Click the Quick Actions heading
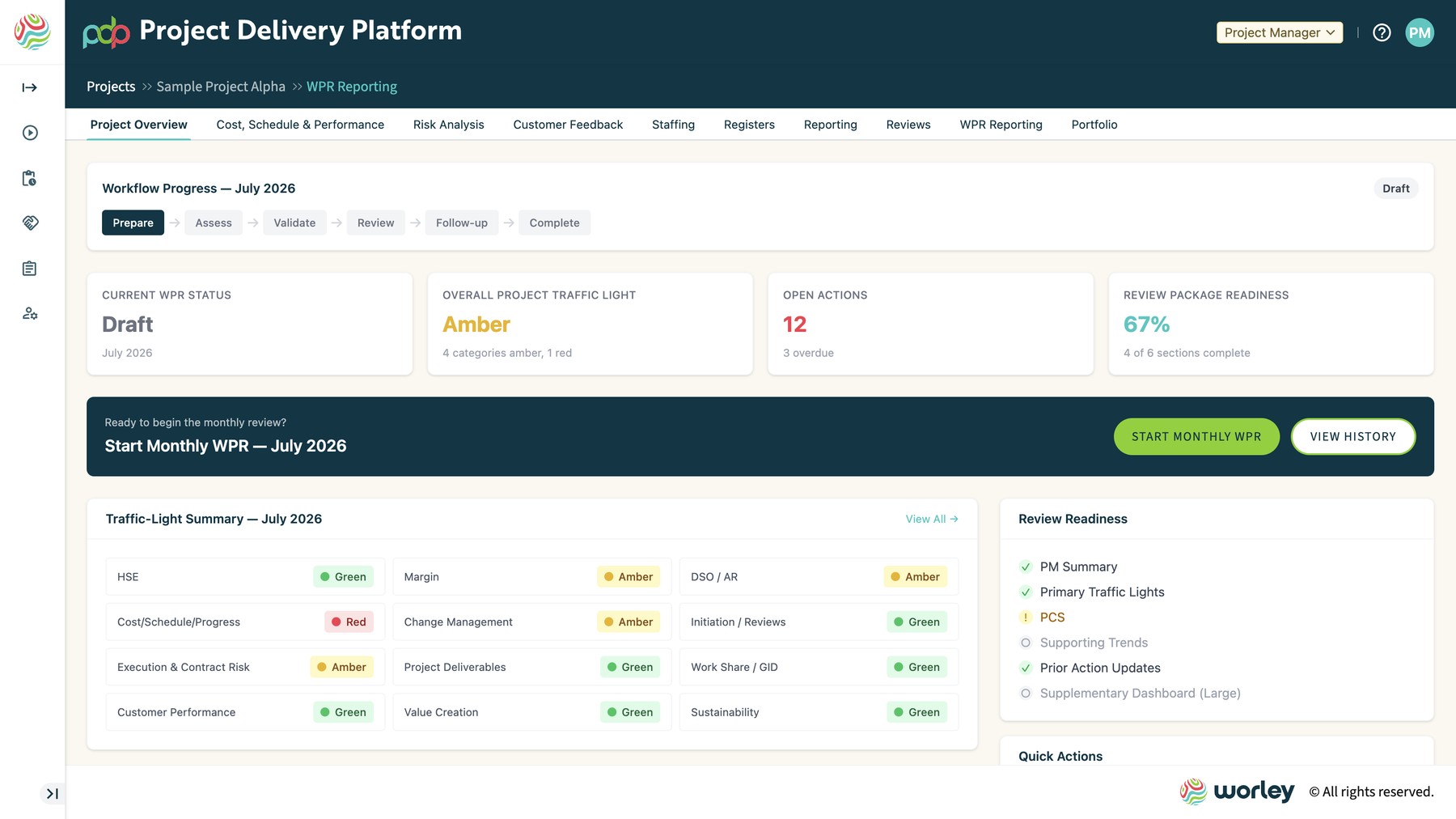Image resolution: width=1456 pixels, height=819 pixels. click(1060, 756)
